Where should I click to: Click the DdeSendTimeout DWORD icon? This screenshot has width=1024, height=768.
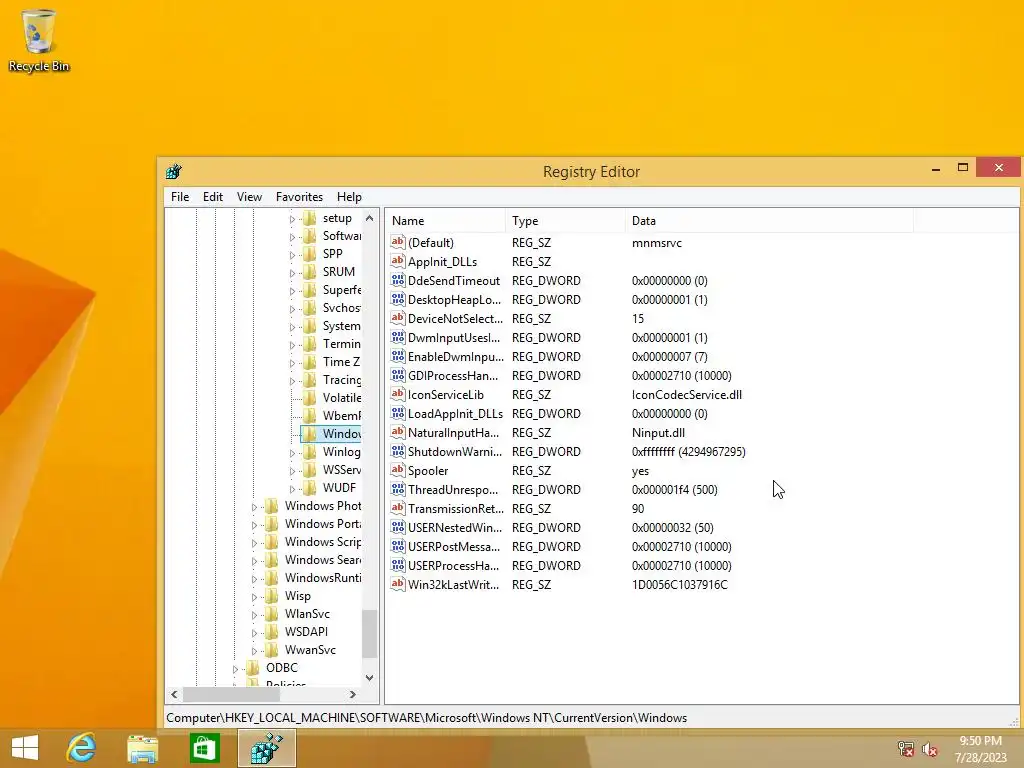point(398,280)
